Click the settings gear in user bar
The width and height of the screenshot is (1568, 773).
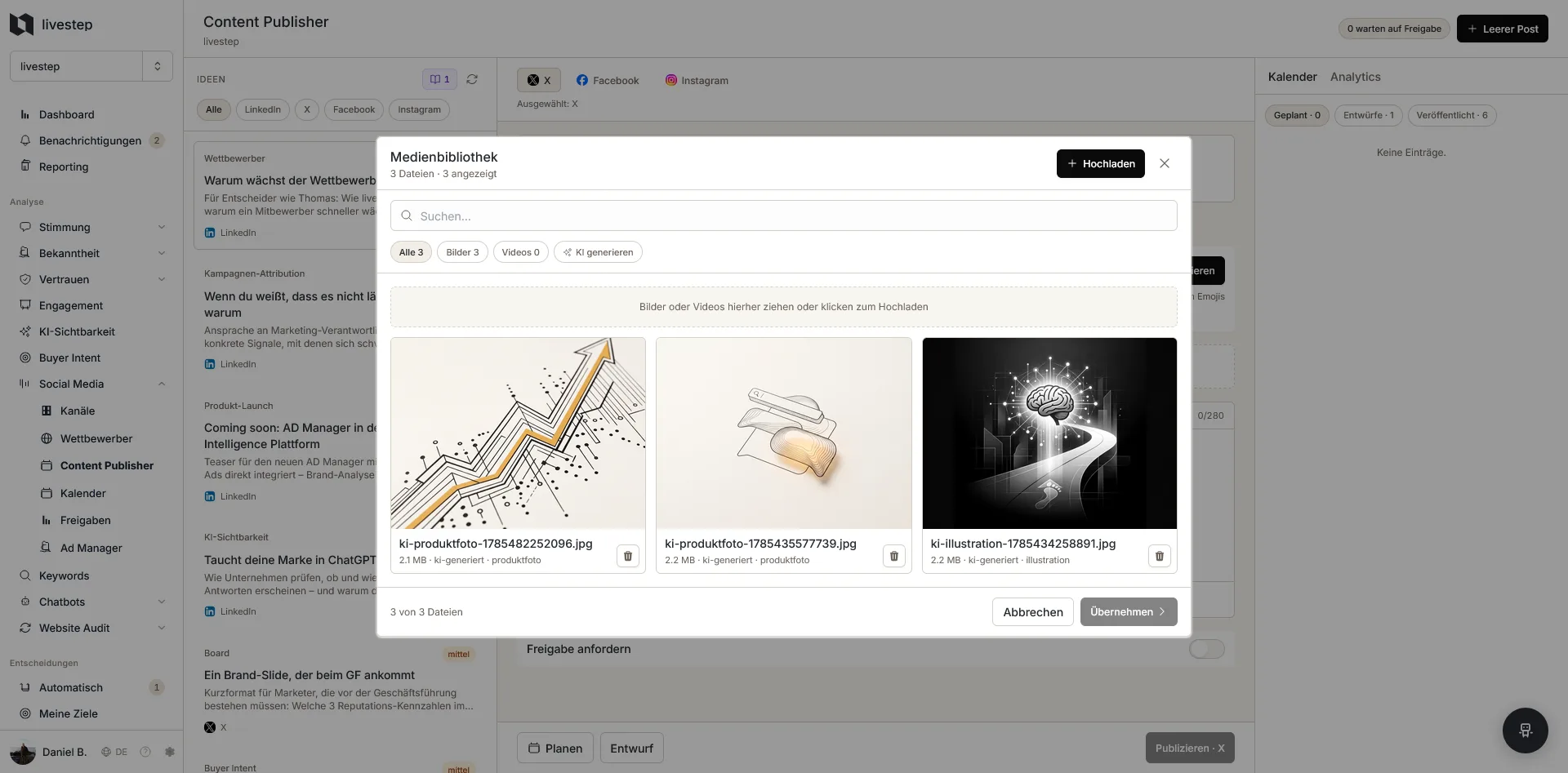point(170,752)
